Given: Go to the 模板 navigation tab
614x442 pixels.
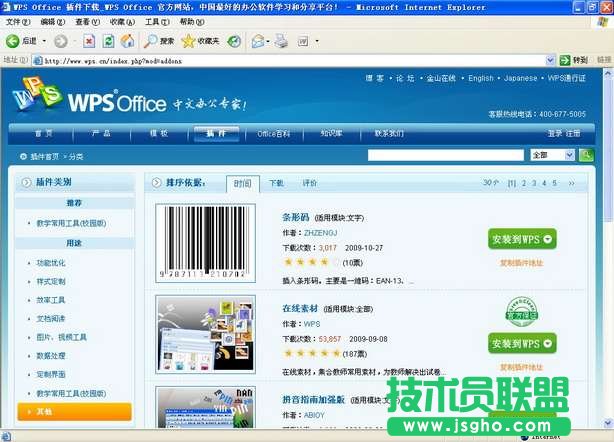Looking at the screenshot, I should (159, 134).
